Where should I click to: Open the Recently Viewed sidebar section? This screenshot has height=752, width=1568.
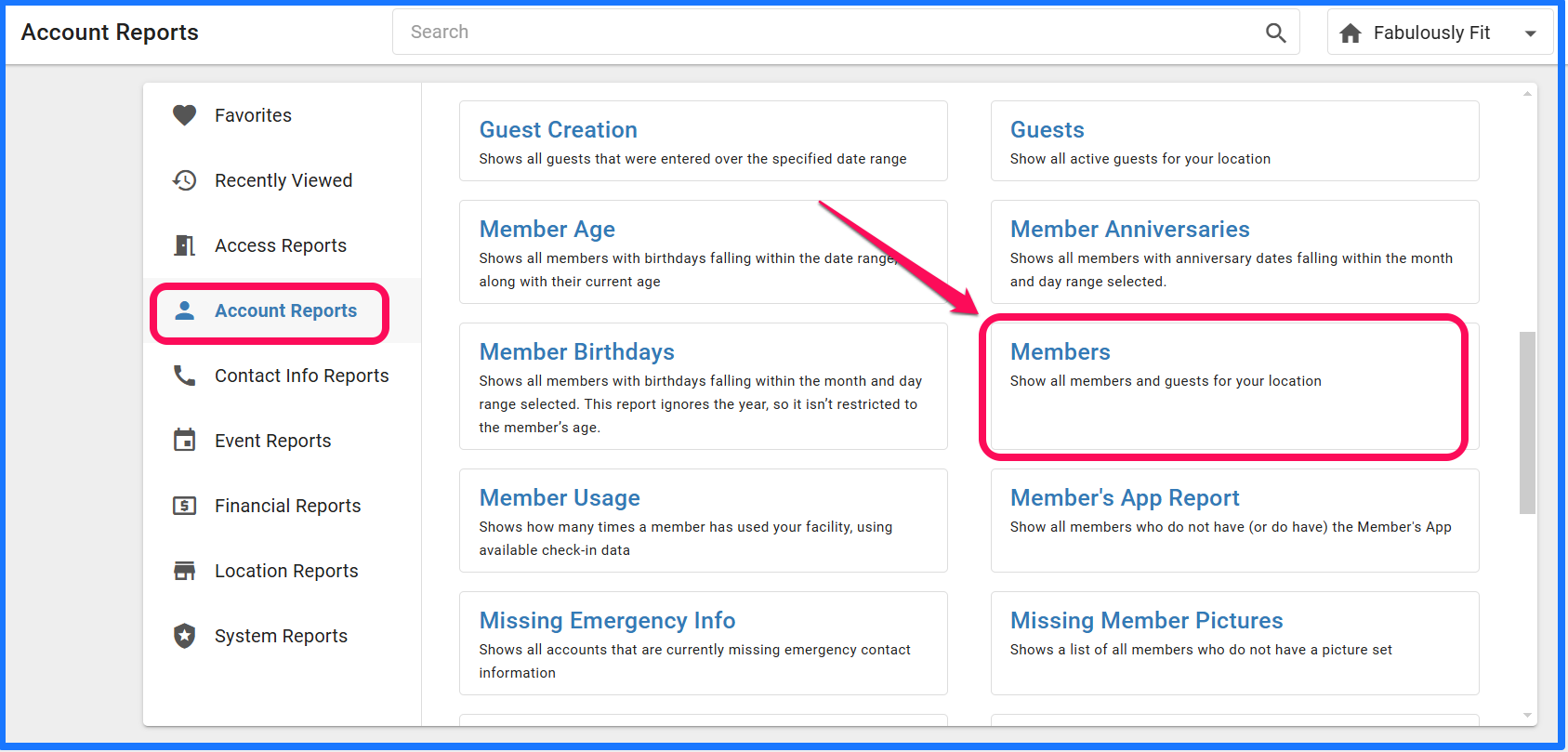point(283,180)
